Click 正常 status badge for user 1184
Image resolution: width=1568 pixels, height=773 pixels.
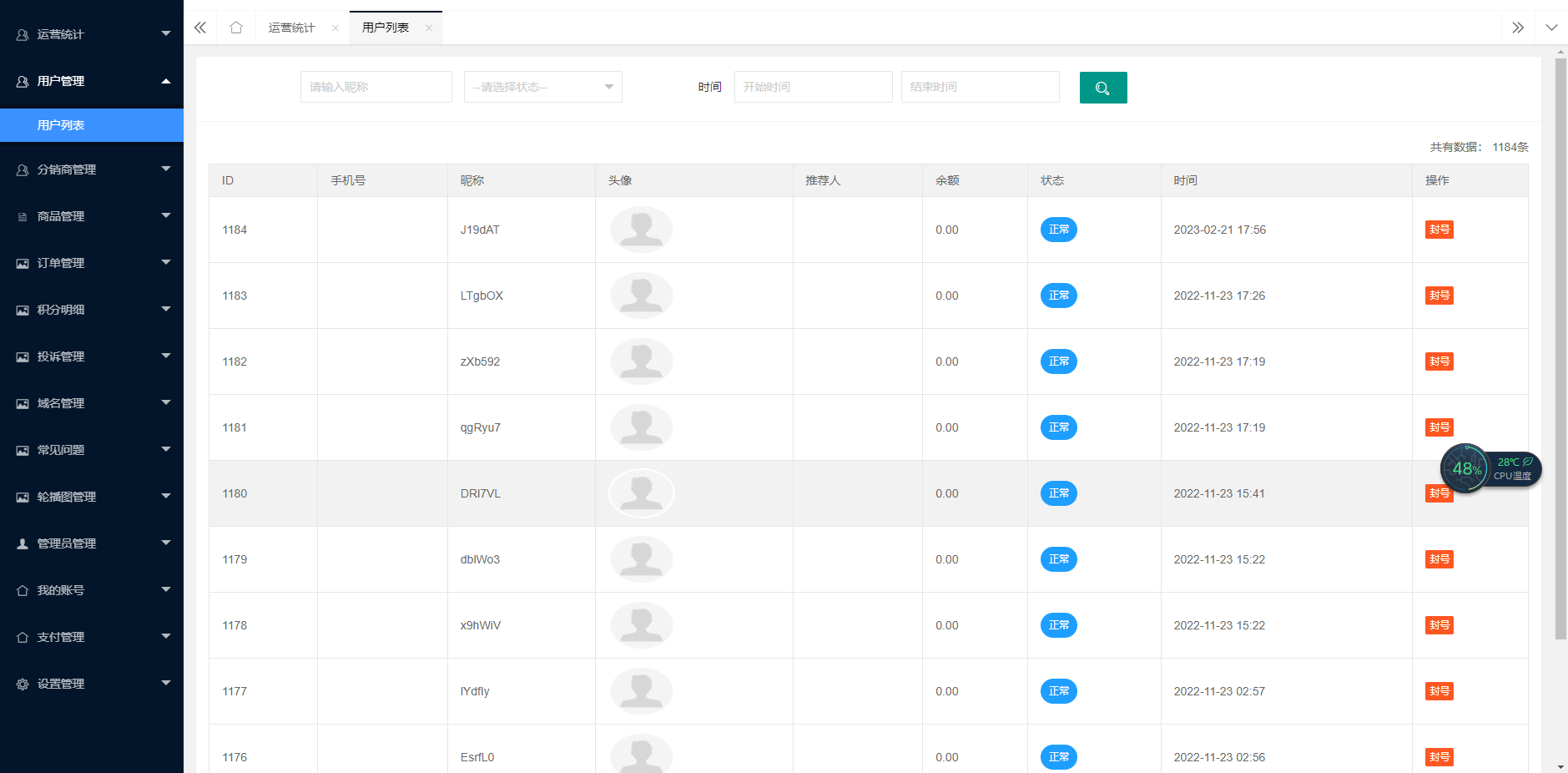1059,230
